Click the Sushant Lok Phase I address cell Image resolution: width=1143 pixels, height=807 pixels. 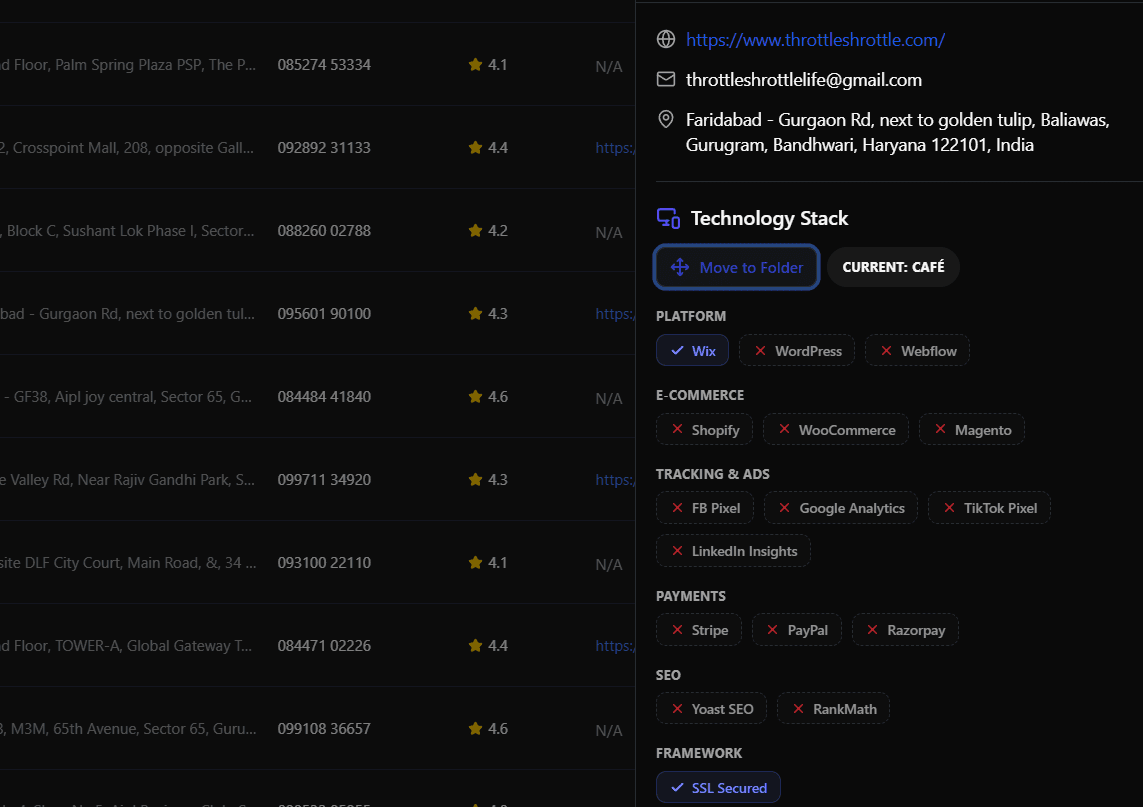(x=128, y=231)
